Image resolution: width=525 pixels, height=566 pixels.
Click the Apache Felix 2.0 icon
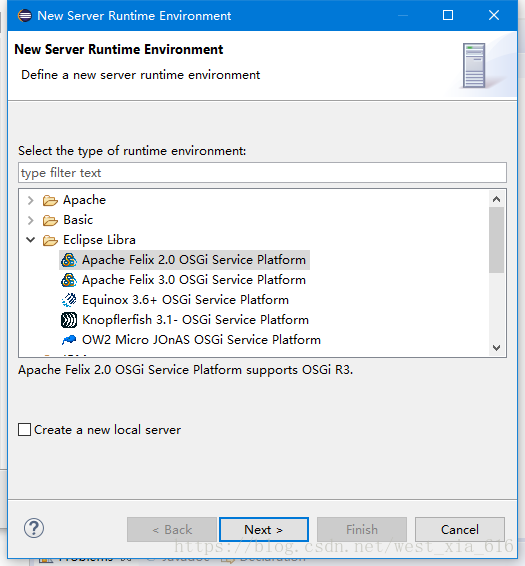click(69, 260)
